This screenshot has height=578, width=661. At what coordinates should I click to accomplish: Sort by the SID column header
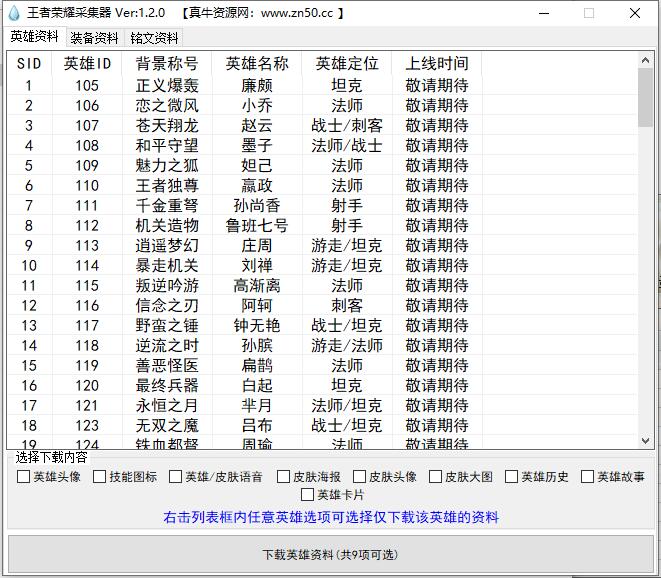(29, 64)
